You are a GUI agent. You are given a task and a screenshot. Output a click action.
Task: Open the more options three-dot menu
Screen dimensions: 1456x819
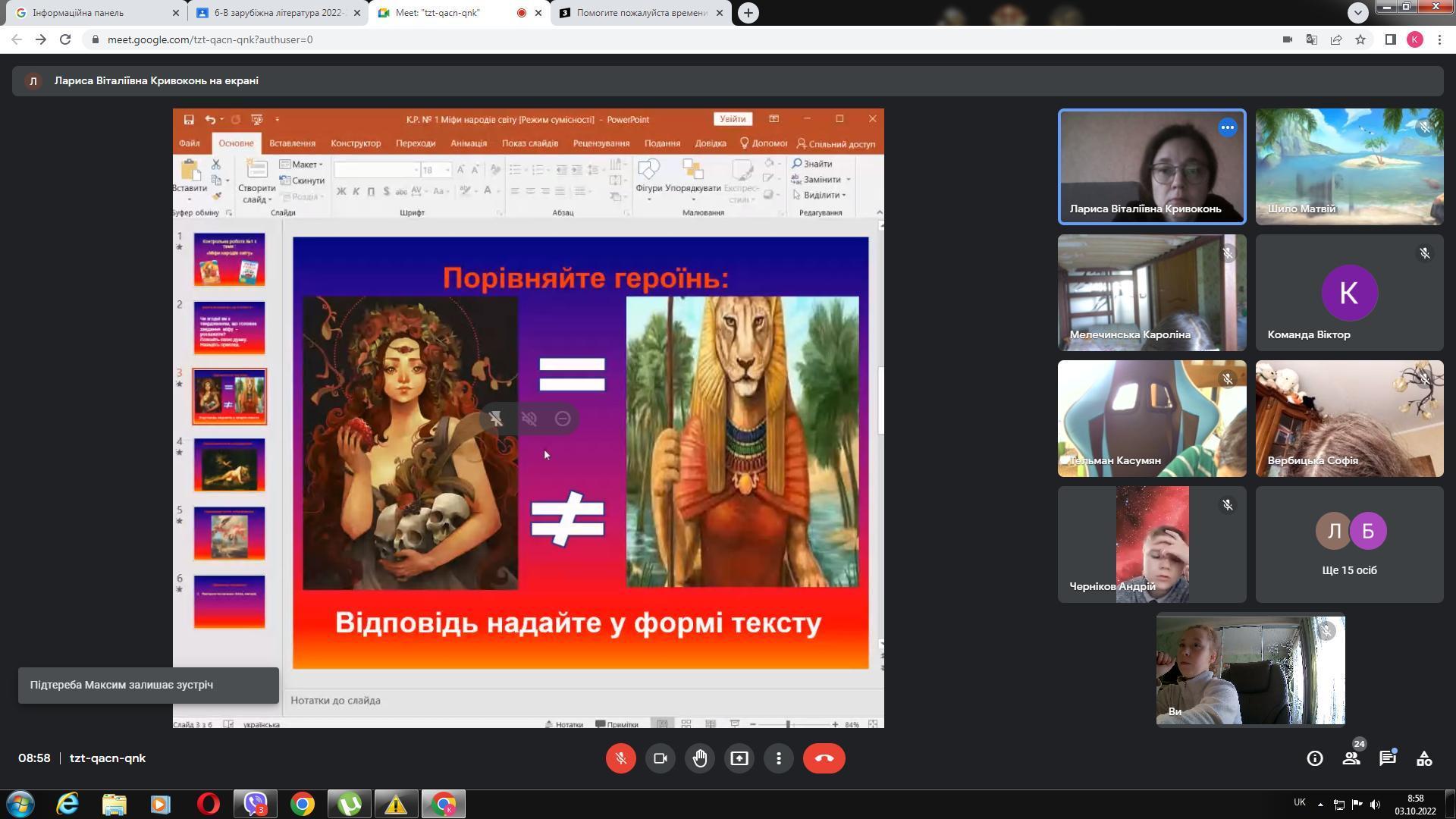[778, 758]
